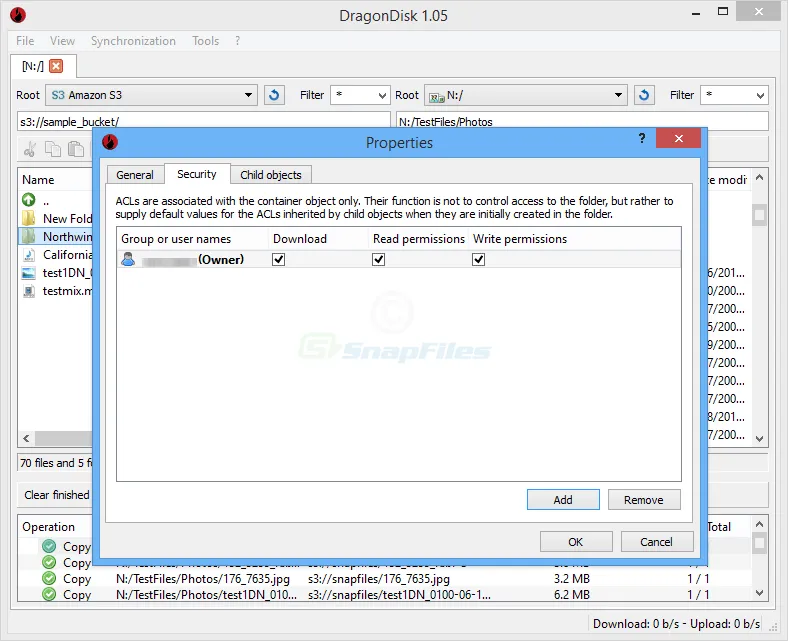Click the test1DN image file icon
This screenshot has width=788, height=641.
coord(29,272)
